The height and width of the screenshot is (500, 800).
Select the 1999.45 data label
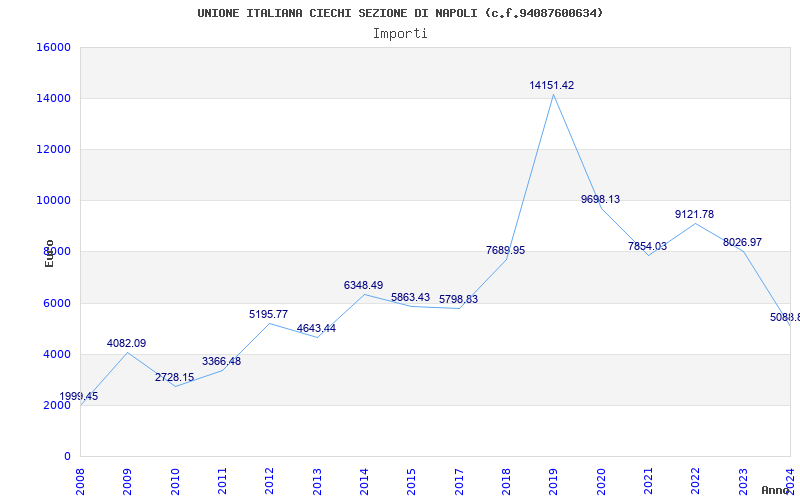click(x=79, y=396)
